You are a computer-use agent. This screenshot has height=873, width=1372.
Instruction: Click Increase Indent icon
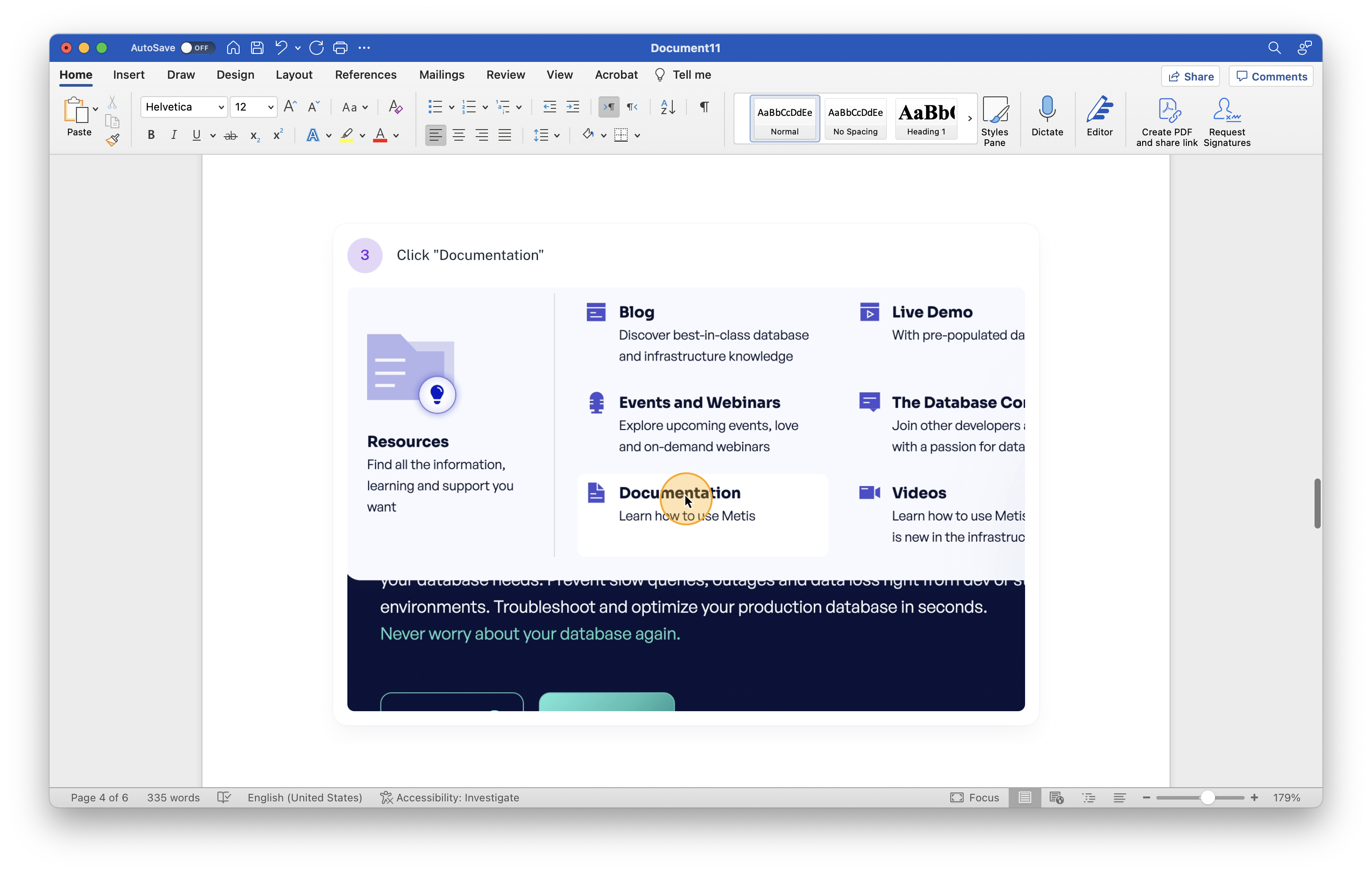(572, 107)
